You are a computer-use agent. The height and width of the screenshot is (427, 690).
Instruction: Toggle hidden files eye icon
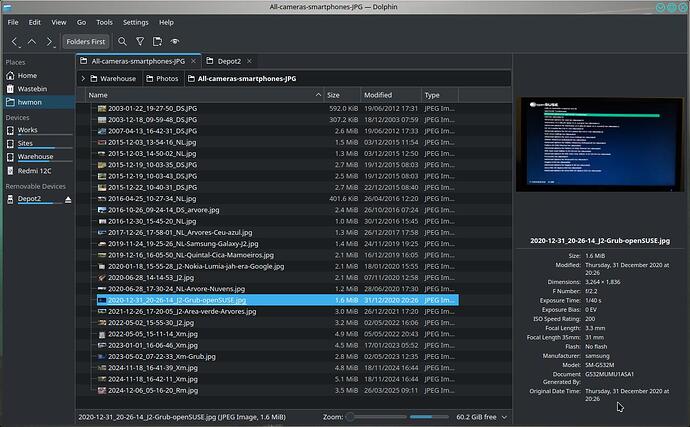tap(176, 42)
